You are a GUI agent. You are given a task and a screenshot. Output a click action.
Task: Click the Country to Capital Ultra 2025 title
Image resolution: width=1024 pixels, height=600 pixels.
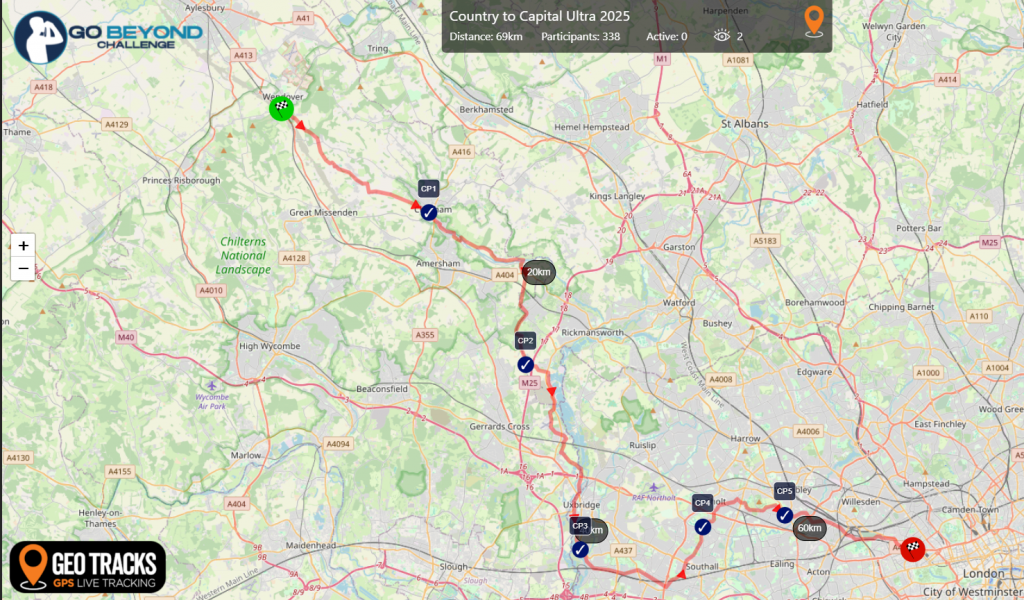pyautogui.click(x=539, y=16)
